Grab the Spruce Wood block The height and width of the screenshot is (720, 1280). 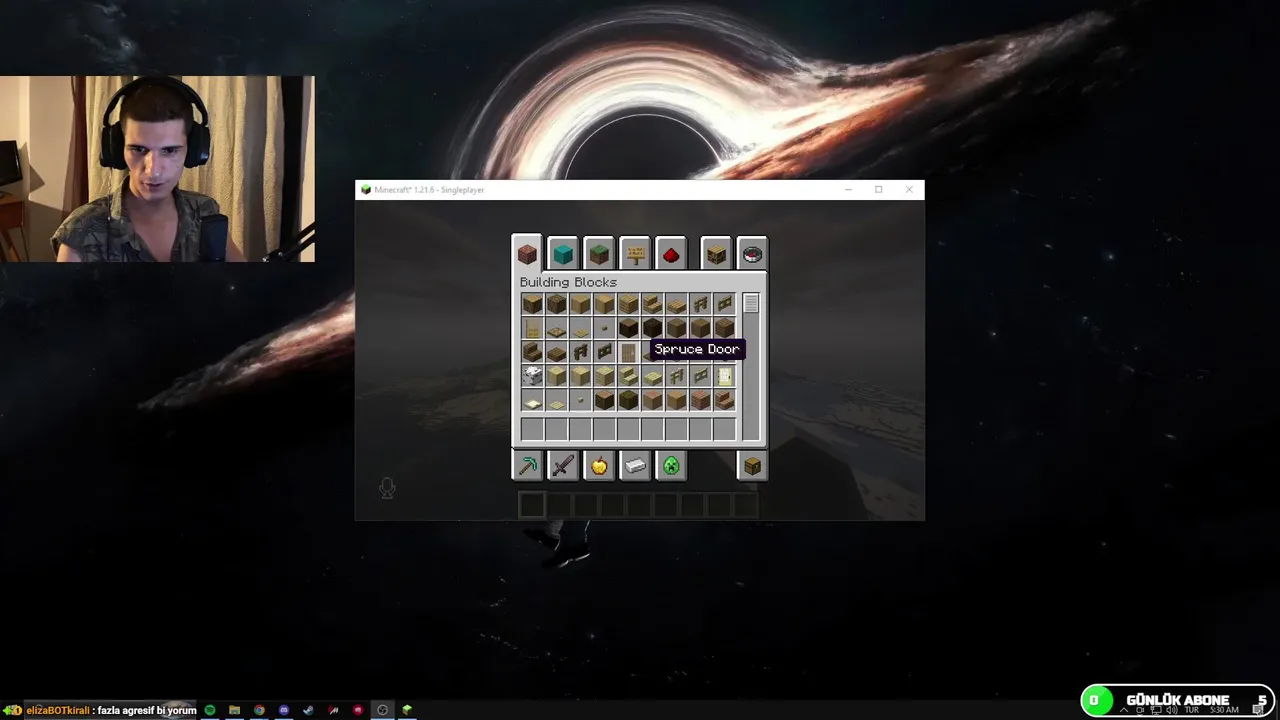652,328
